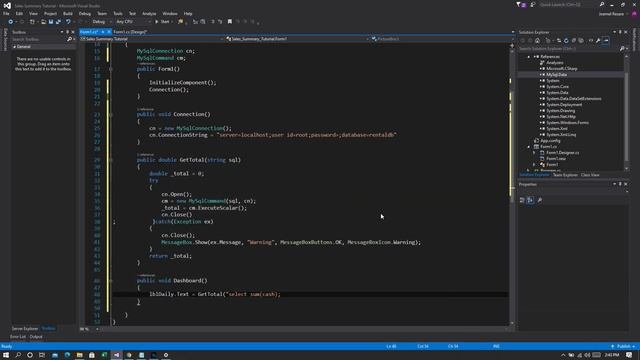Viewport: 640px width, 360px height.
Task: Open the Debug menu
Action: 85,13
